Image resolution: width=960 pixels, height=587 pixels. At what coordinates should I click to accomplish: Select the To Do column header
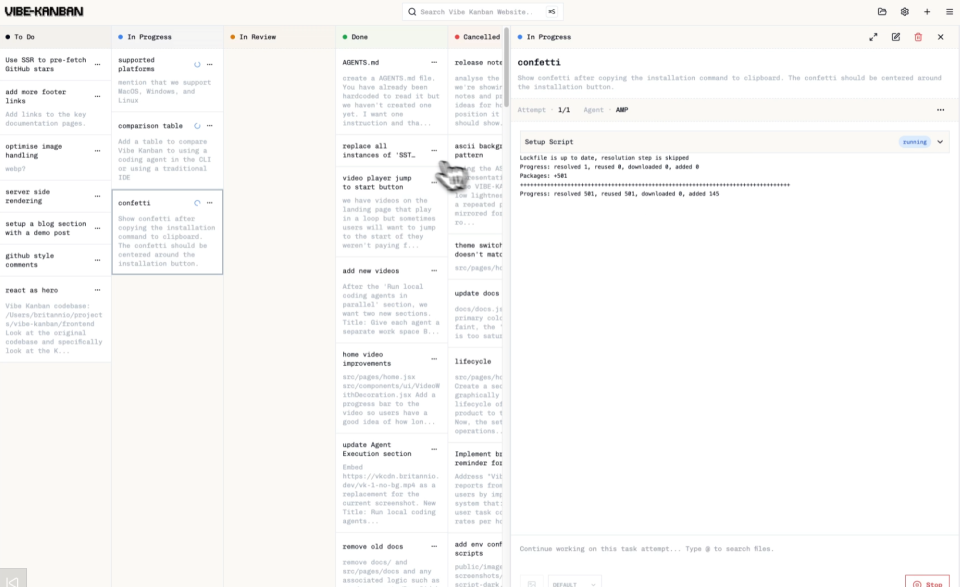[x=55, y=37]
